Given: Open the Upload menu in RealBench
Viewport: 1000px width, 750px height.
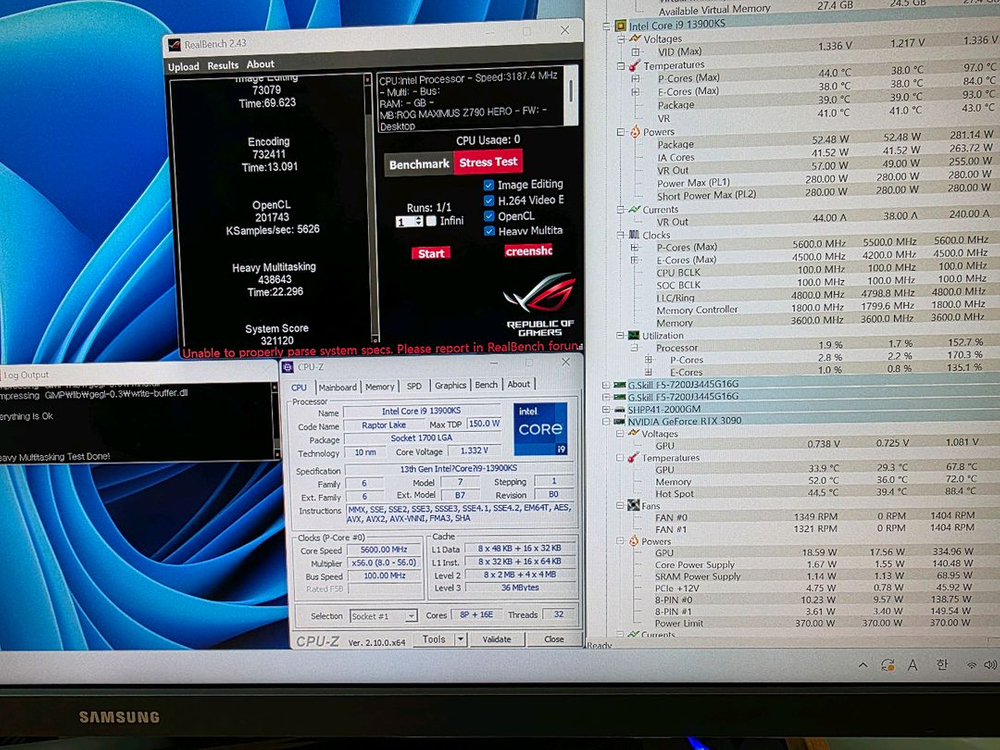Looking at the screenshot, I should click(x=184, y=66).
